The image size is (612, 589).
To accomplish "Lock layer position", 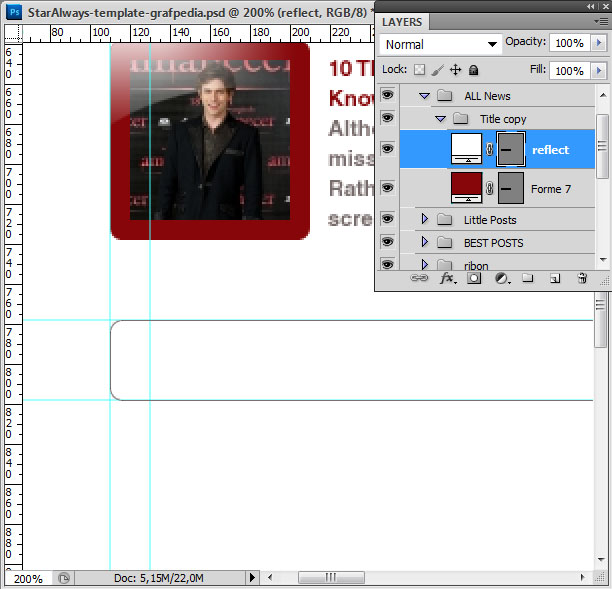I will [455, 70].
